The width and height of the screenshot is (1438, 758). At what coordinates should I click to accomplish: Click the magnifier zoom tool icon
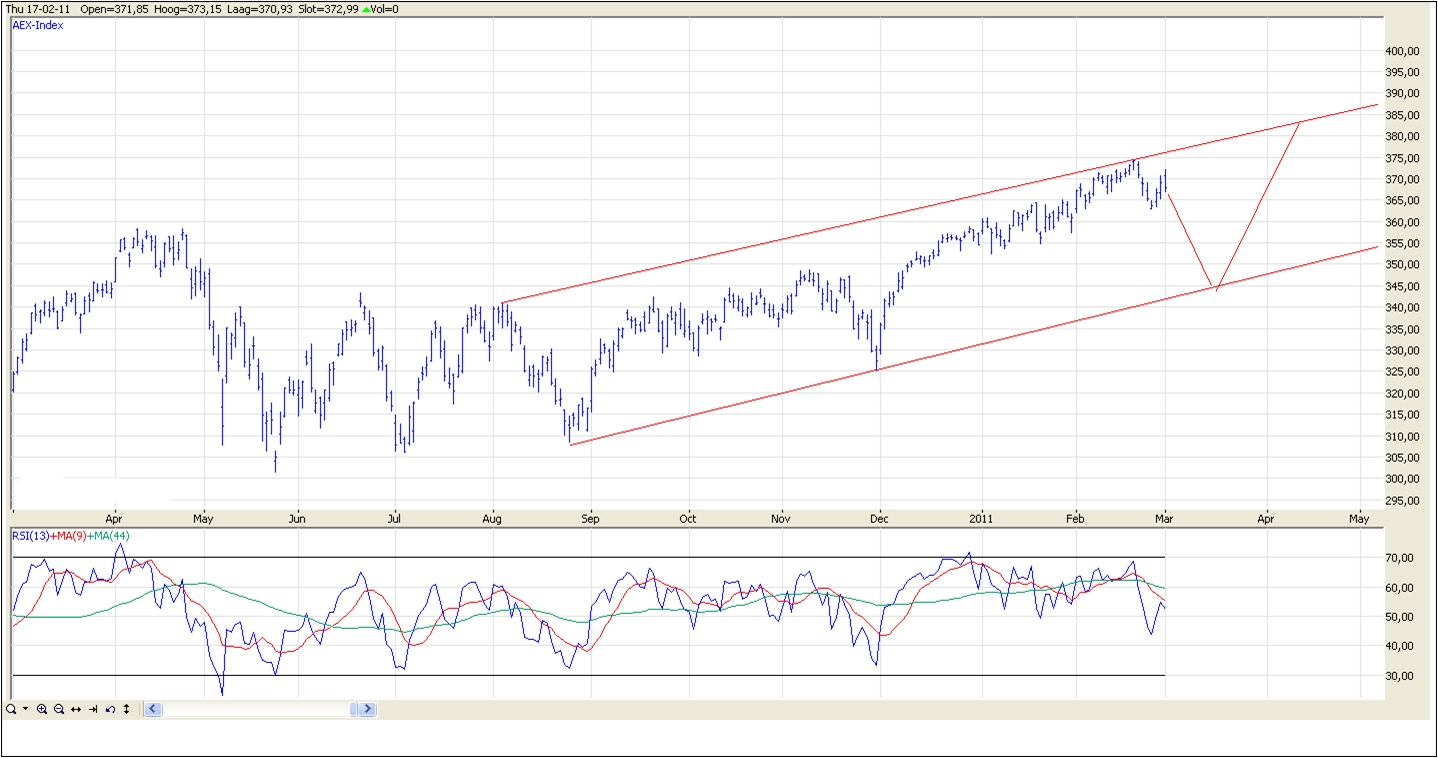pos(10,709)
